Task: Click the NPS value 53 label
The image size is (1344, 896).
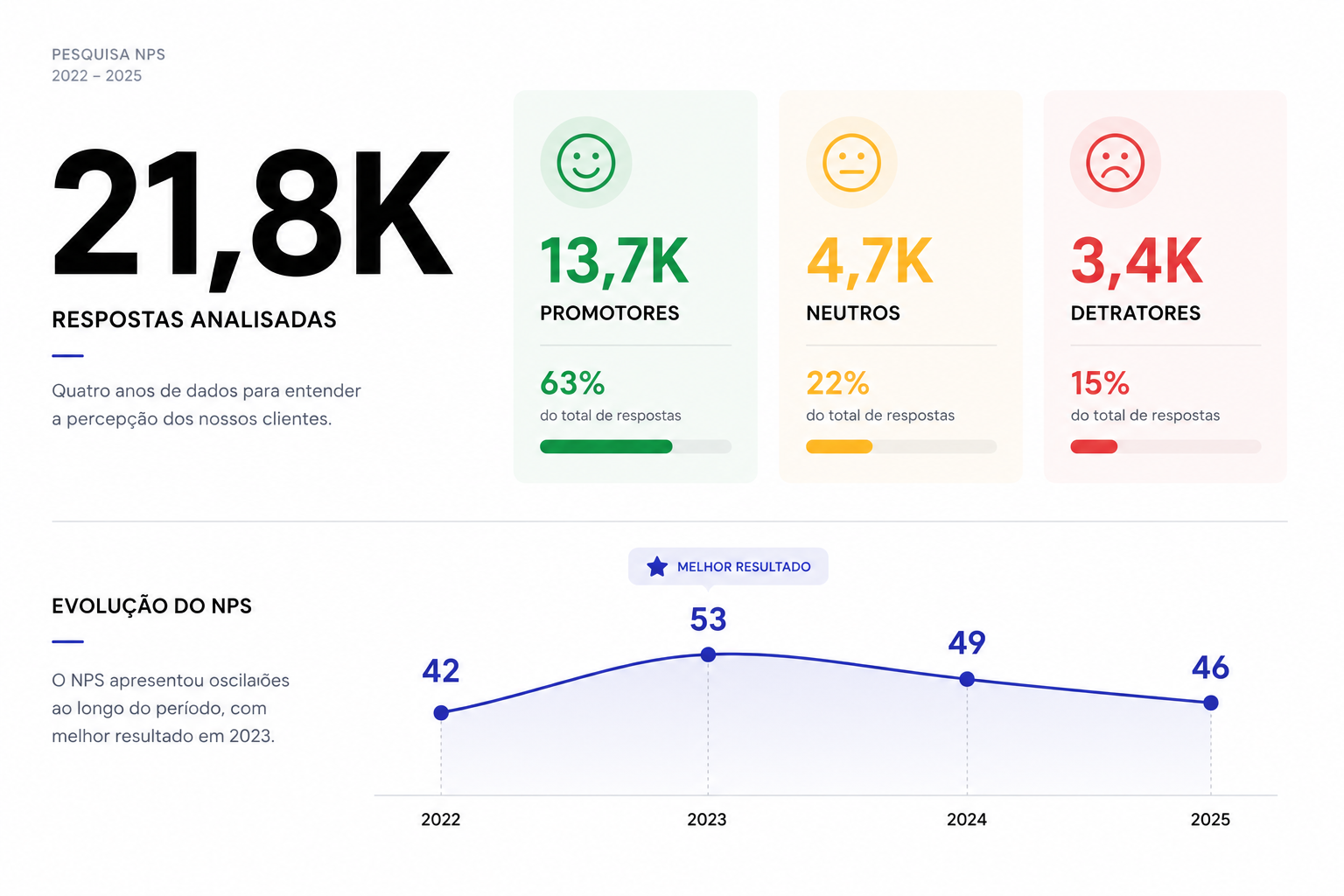Action: point(709,619)
